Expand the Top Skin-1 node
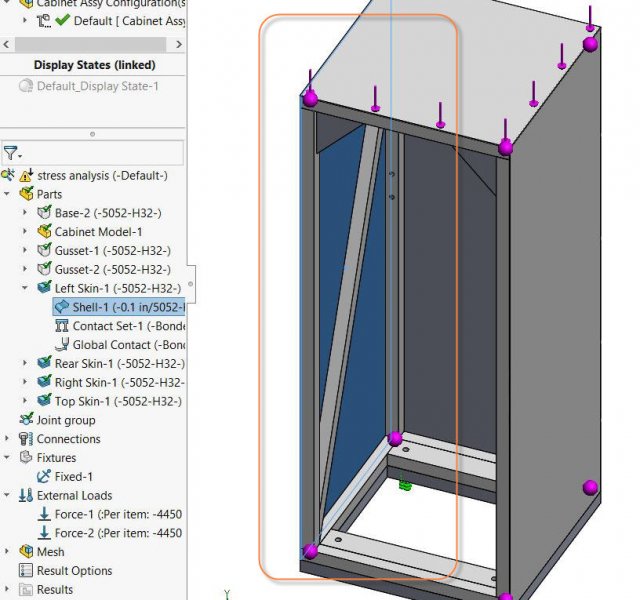The height and width of the screenshot is (600, 640). pyautogui.click(x=25, y=400)
